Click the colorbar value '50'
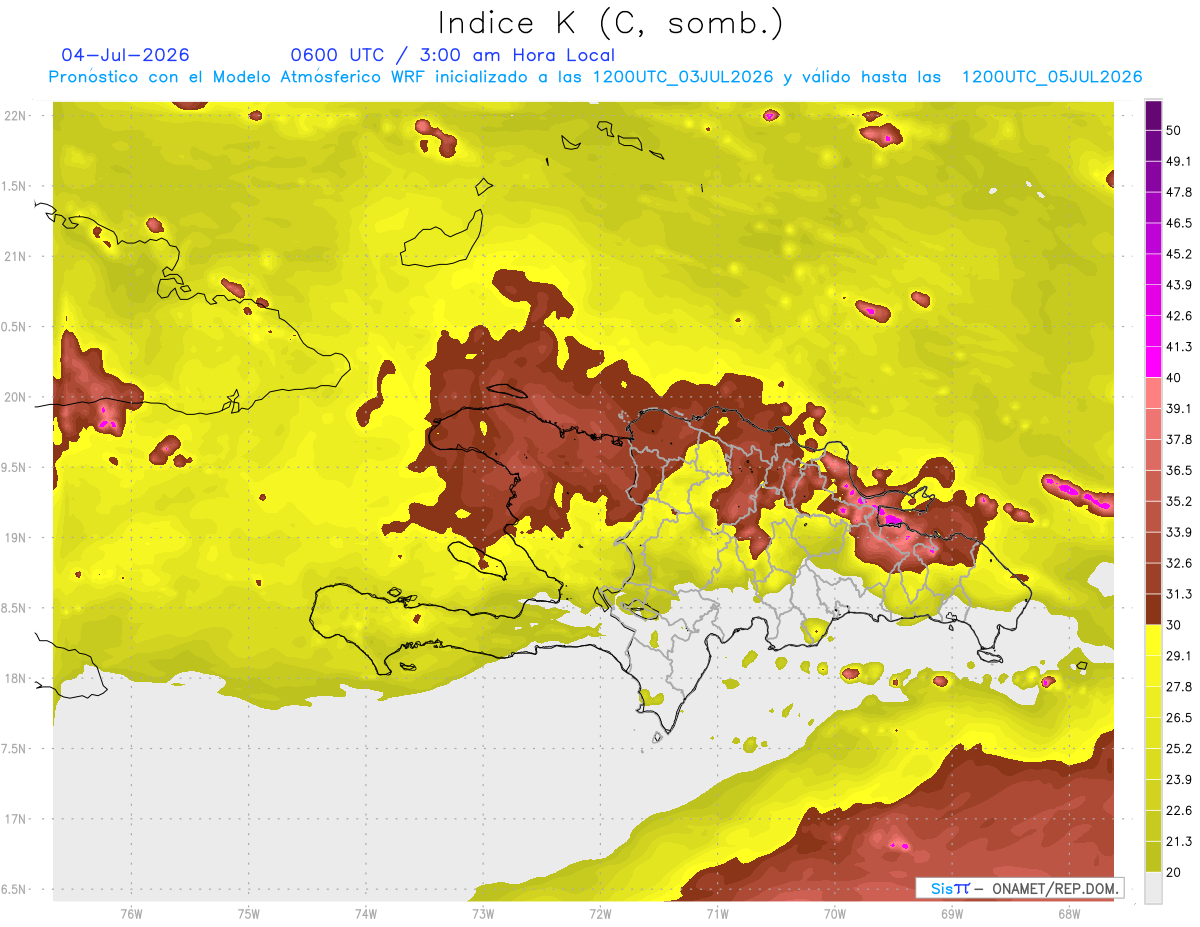The width and height of the screenshot is (1200, 927). tap(1175, 131)
